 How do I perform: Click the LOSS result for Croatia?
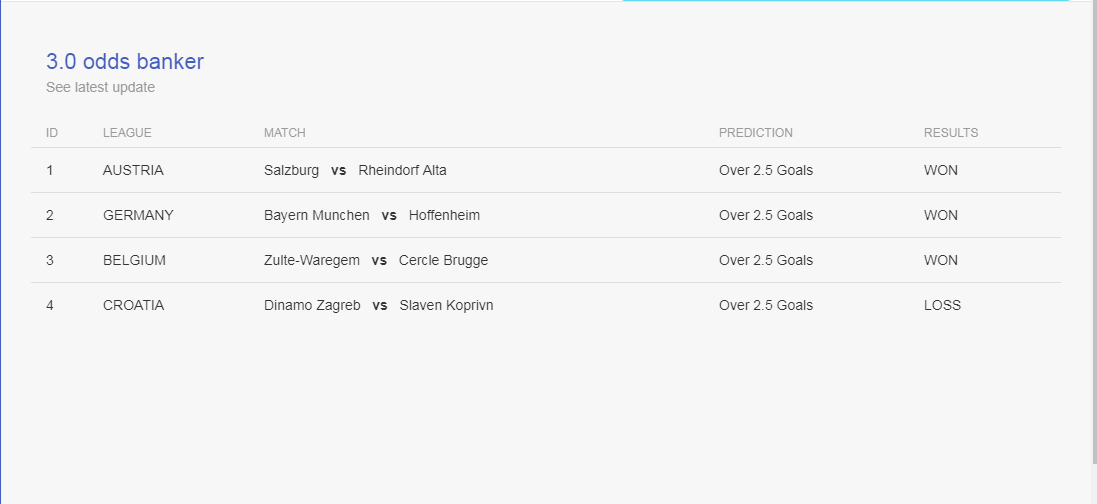tap(942, 305)
